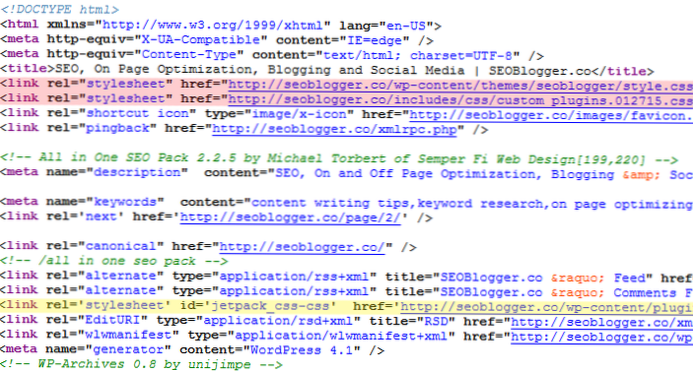This screenshot has width=693, height=371.
Task: Open the wlwmanifest href link
Action: (602, 337)
